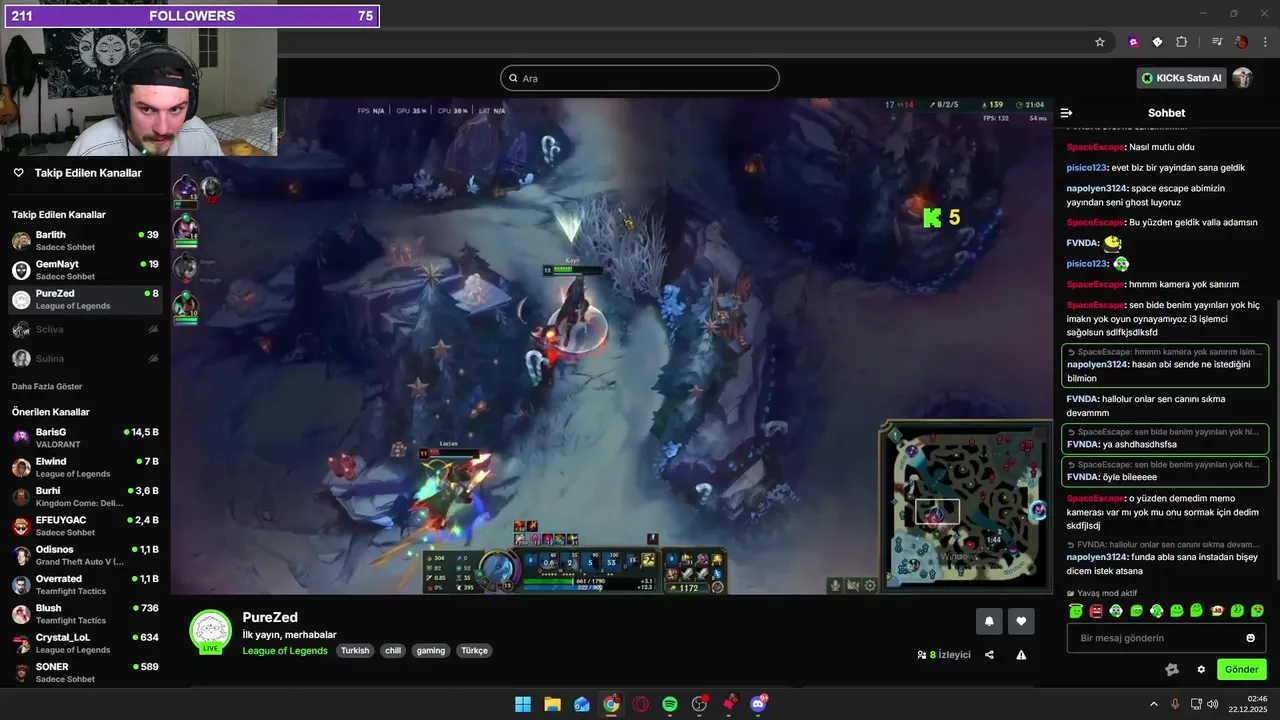This screenshot has height=720, width=1280.
Task: Open Crystal_LoL channel
Action: click(x=85, y=643)
